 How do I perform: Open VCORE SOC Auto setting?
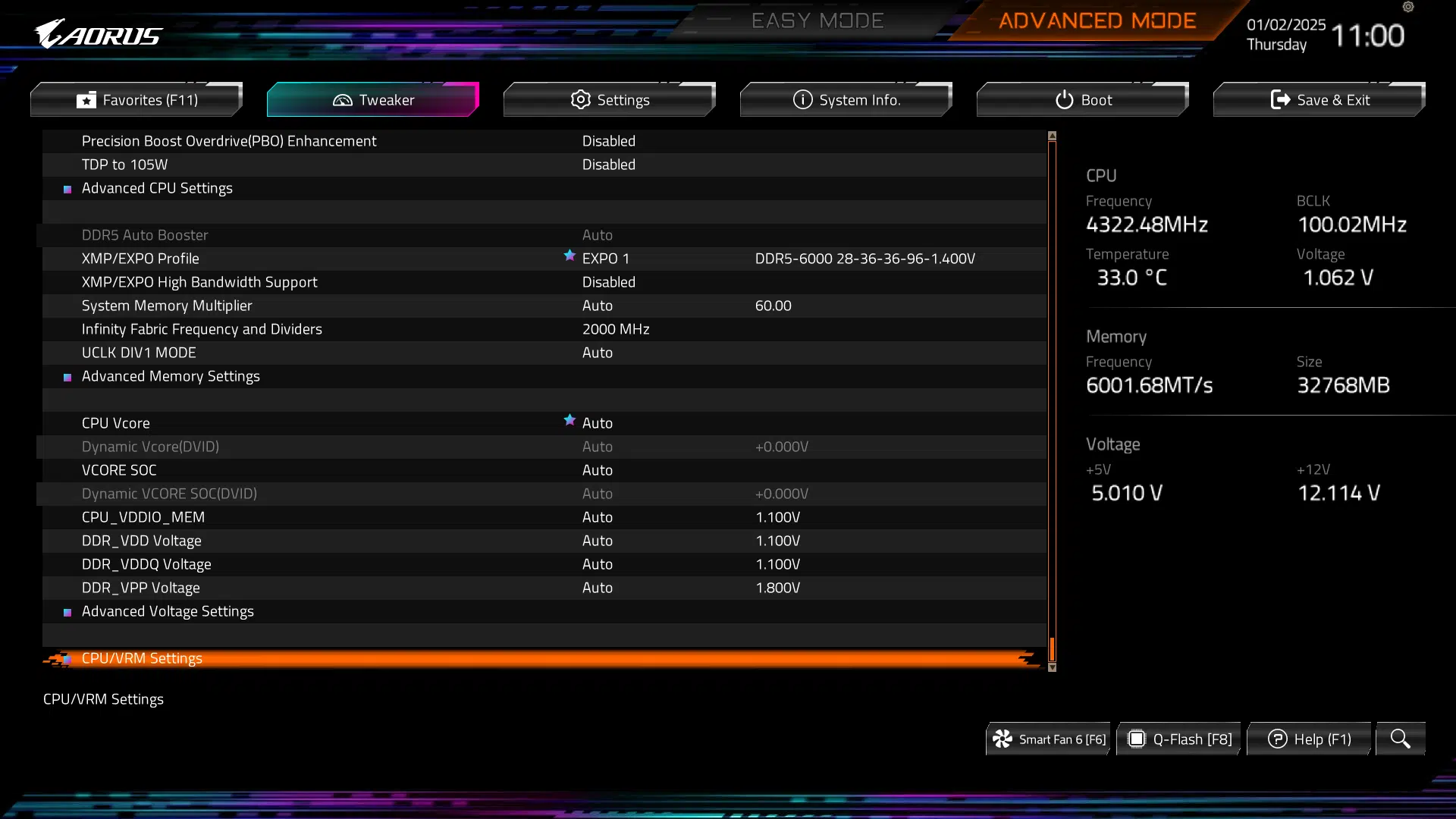pyautogui.click(x=597, y=470)
